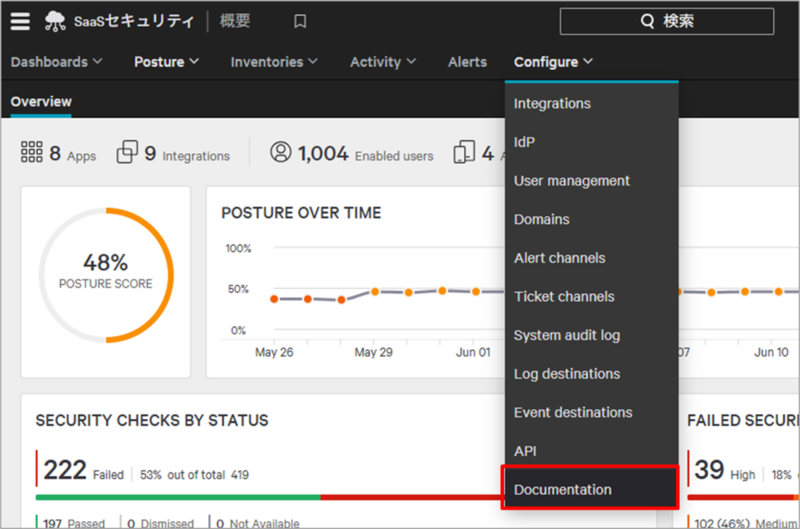This screenshot has height=529, width=800.
Task: Click the 9 Integrations count
Action: coord(187,153)
